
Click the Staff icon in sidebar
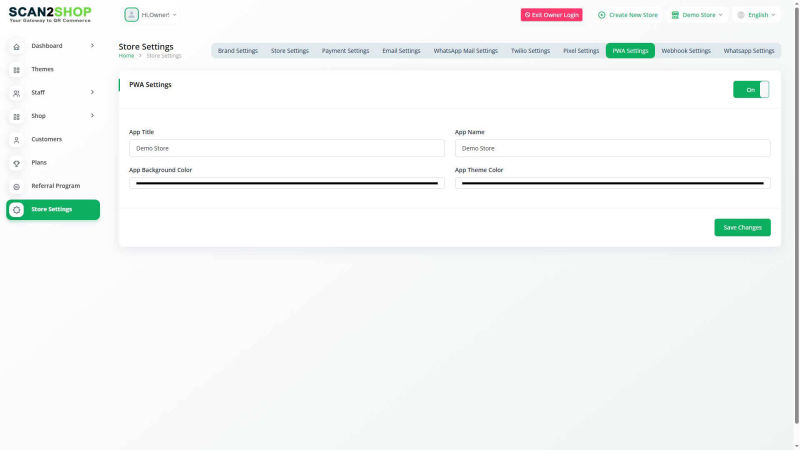(x=16, y=93)
